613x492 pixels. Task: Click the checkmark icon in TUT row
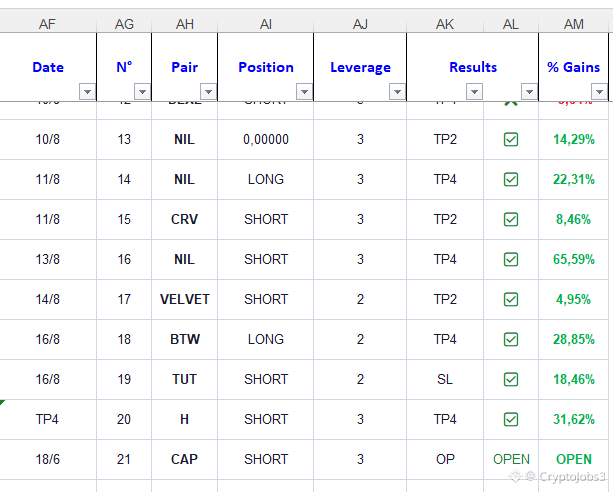[511, 379]
